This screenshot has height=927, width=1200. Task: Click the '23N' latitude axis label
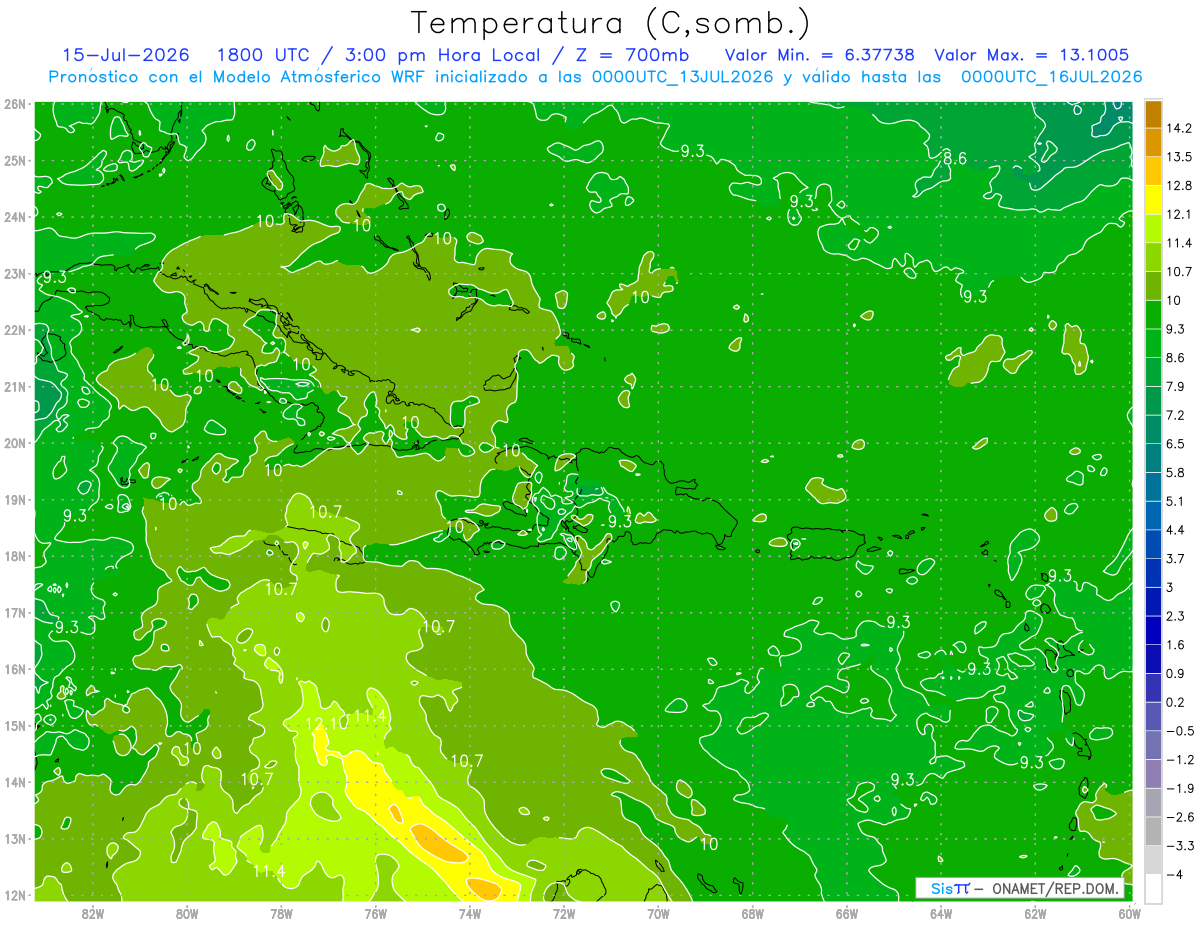click(x=14, y=273)
